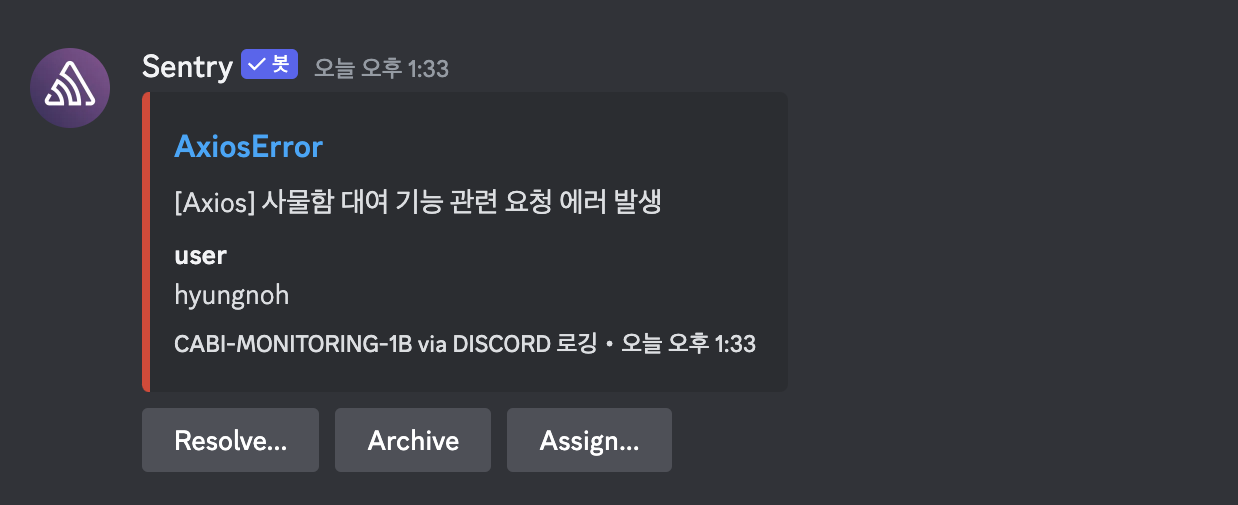The image size is (1238, 505).
Task: Open the Resolve... options
Action: (230, 440)
